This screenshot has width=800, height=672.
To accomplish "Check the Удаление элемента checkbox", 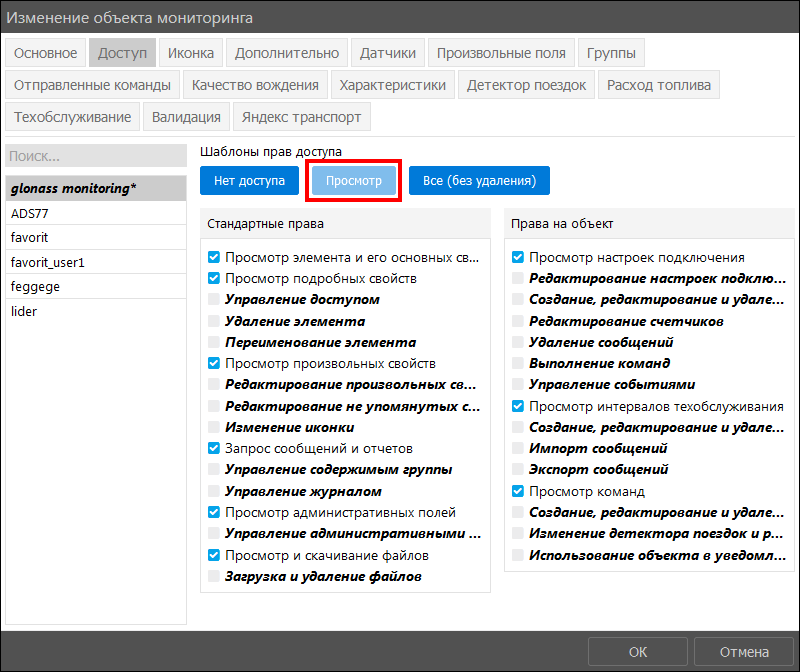I will [214, 321].
